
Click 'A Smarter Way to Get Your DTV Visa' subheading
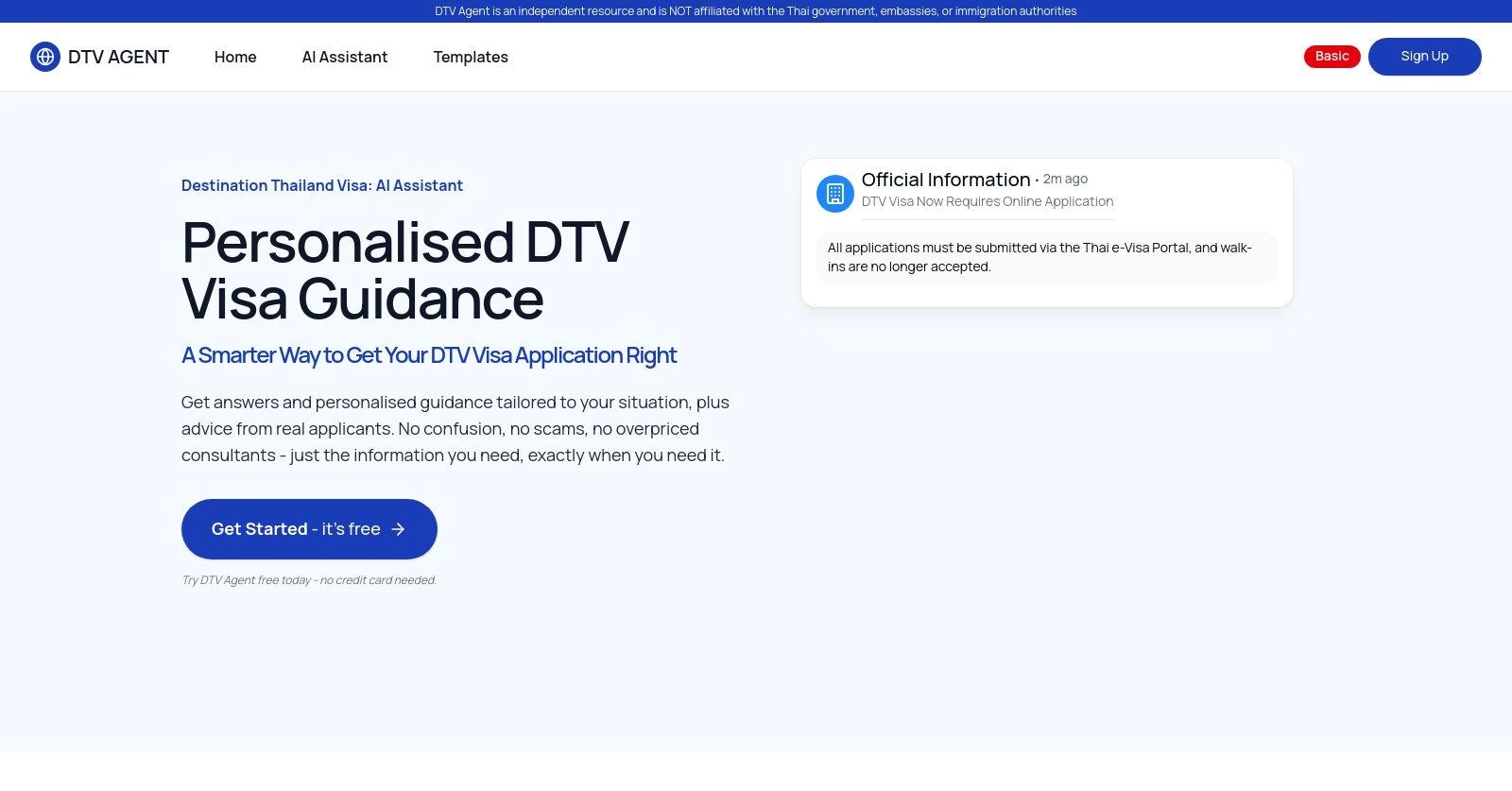click(429, 355)
